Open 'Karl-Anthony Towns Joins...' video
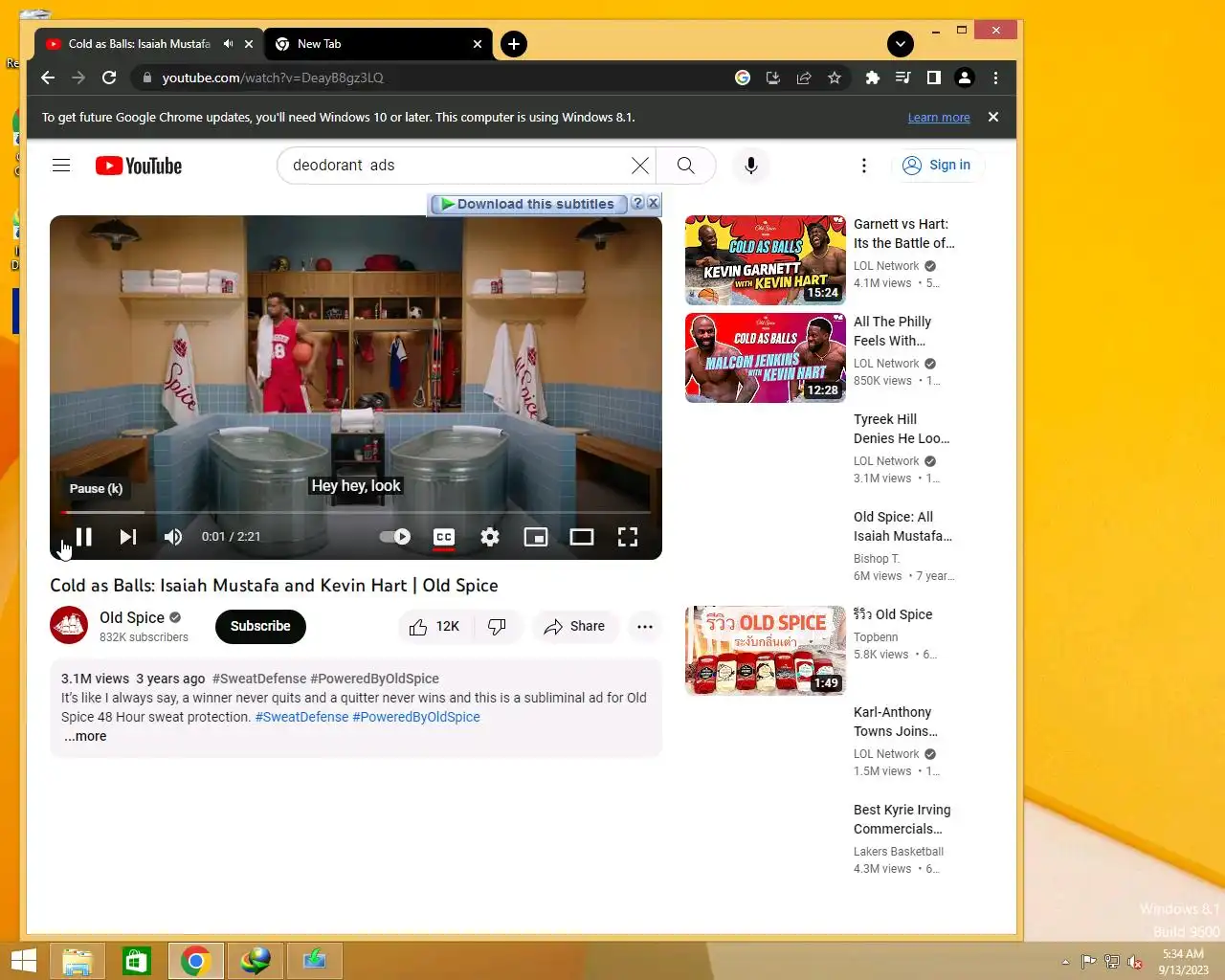This screenshot has width=1225, height=980. [896, 722]
